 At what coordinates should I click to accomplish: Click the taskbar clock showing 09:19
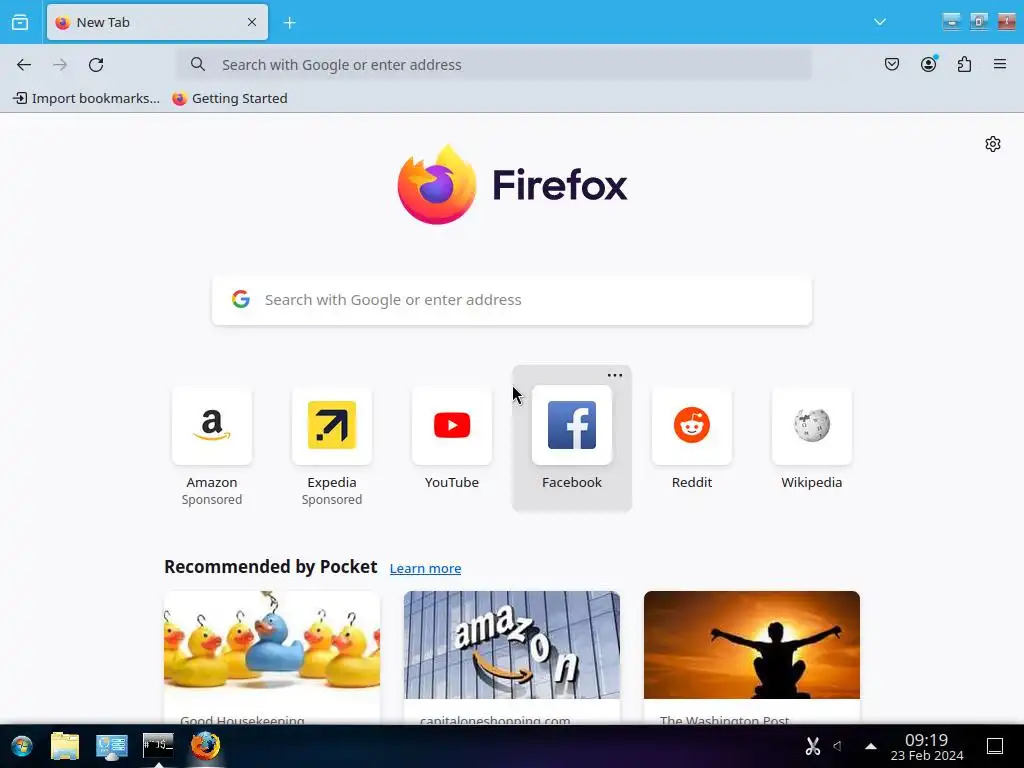click(x=927, y=746)
